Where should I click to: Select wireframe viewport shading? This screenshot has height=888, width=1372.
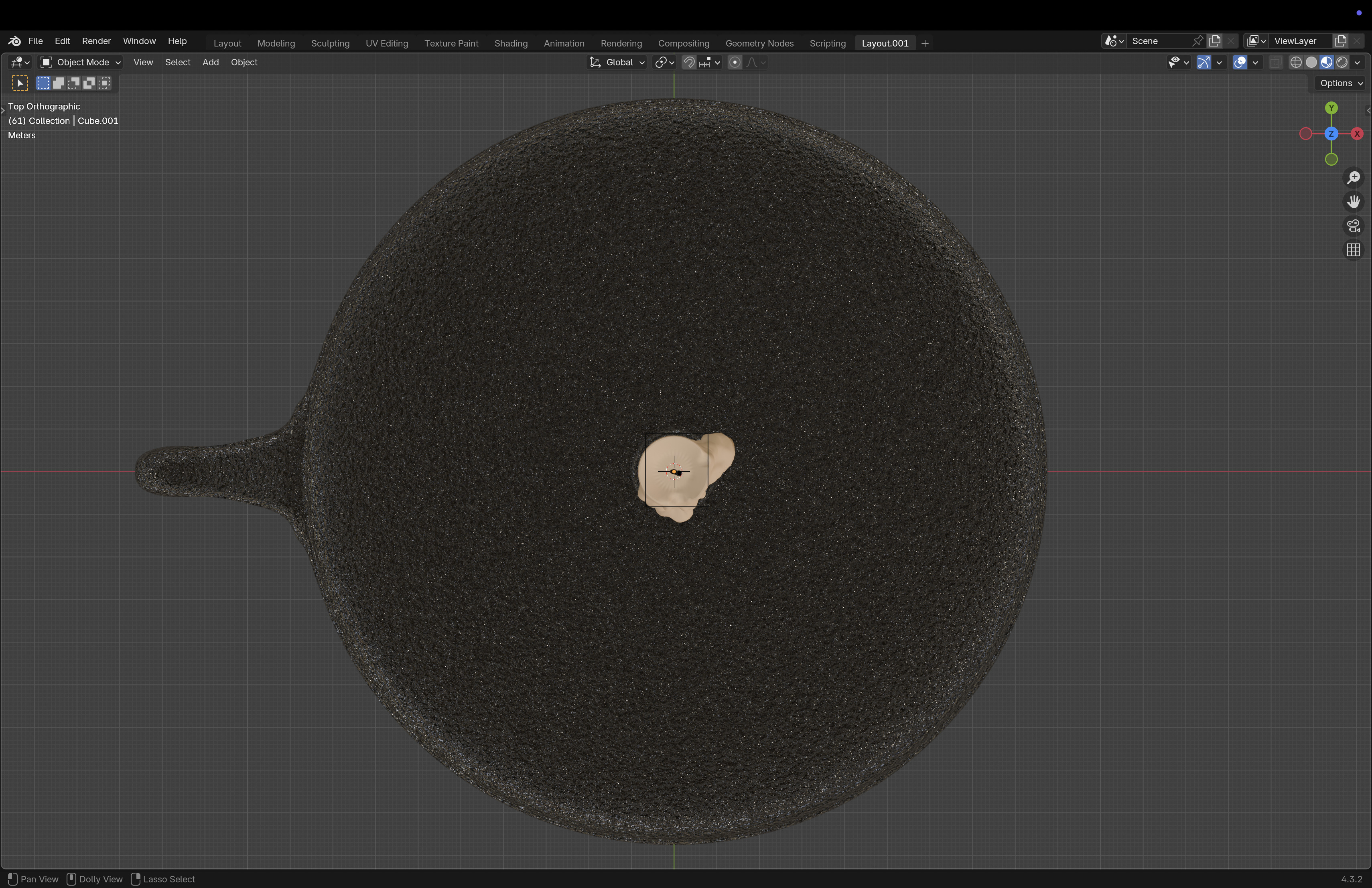(1296, 62)
